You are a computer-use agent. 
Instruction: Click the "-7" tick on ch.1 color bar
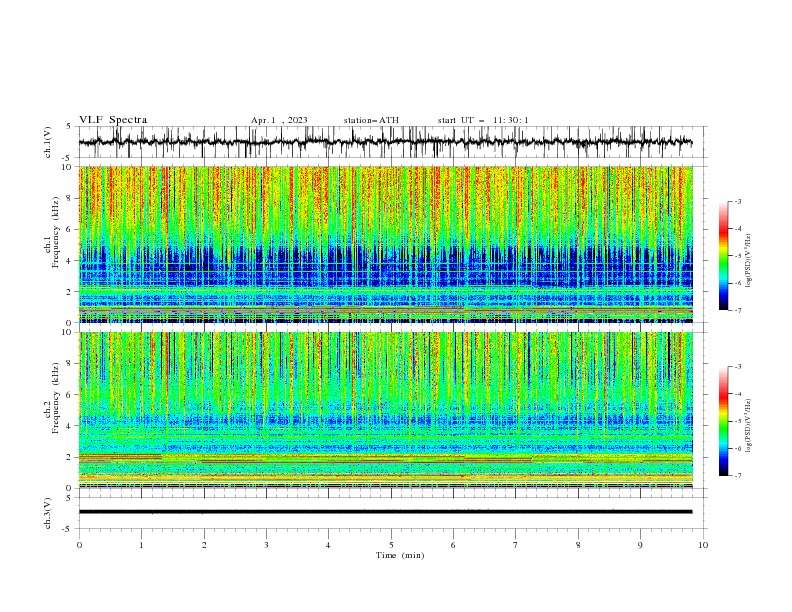pyautogui.click(x=737, y=310)
